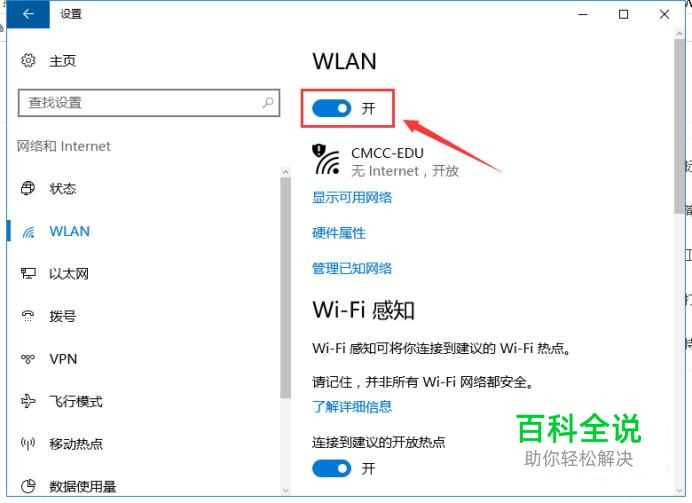Viewport: 692px width, 503px height.
Task: Open the Hardware properties link
Action: (x=338, y=233)
